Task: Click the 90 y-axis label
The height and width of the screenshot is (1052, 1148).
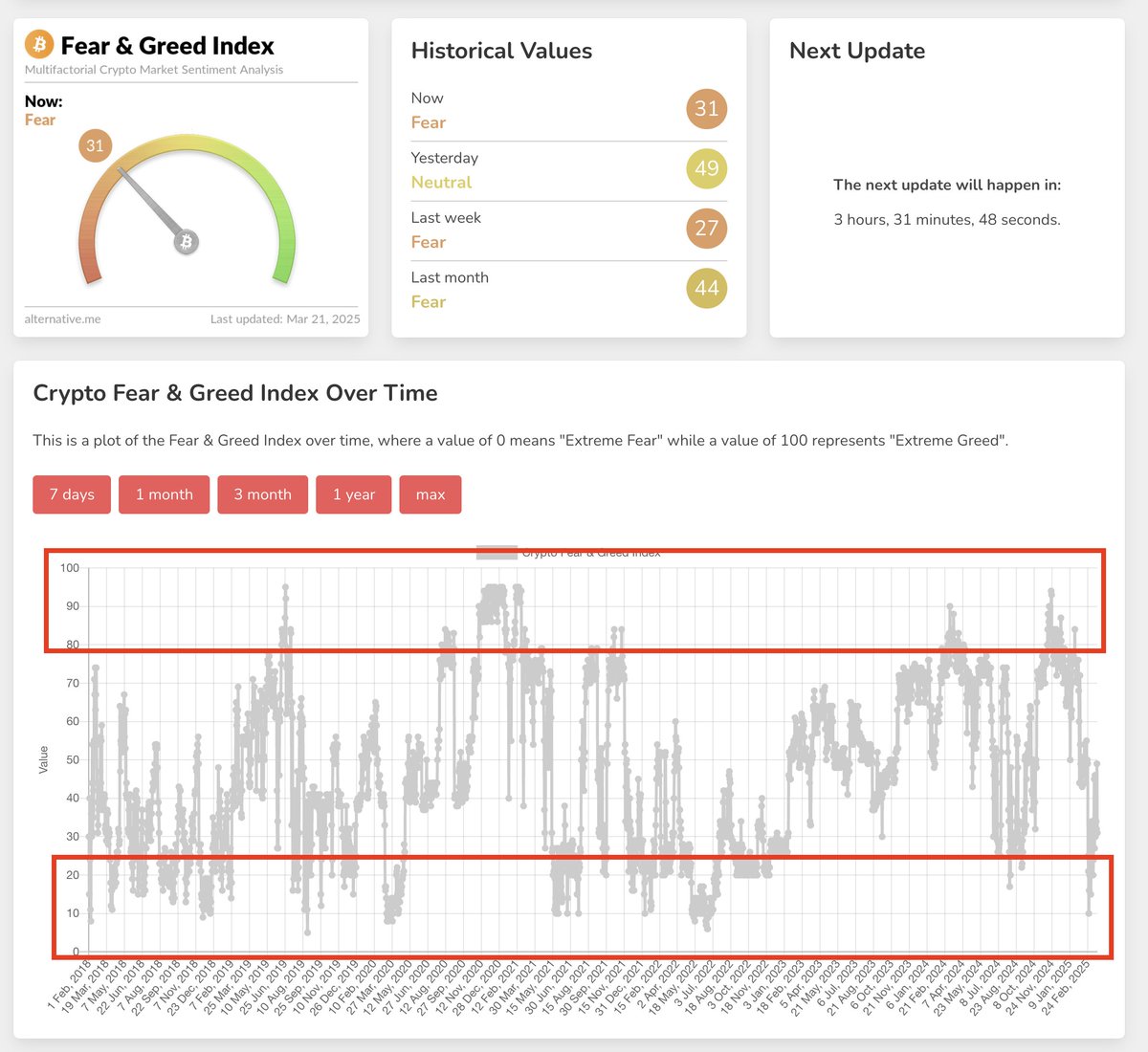Action: [73, 606]
